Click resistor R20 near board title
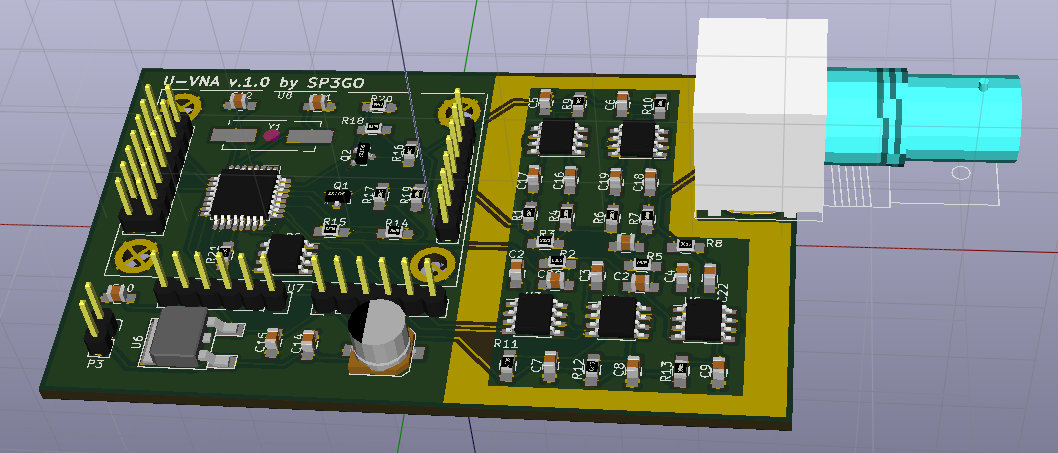 380,106
